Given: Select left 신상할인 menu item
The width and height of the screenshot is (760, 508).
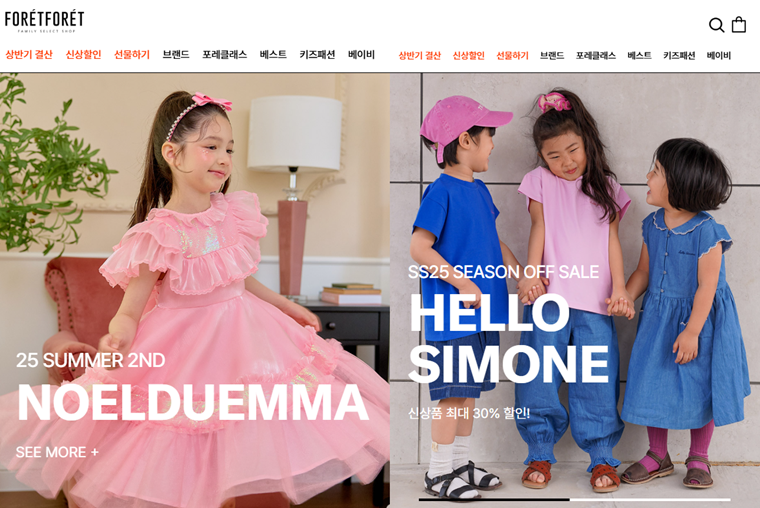Looking at the screenshot, I should pos(83,54).
